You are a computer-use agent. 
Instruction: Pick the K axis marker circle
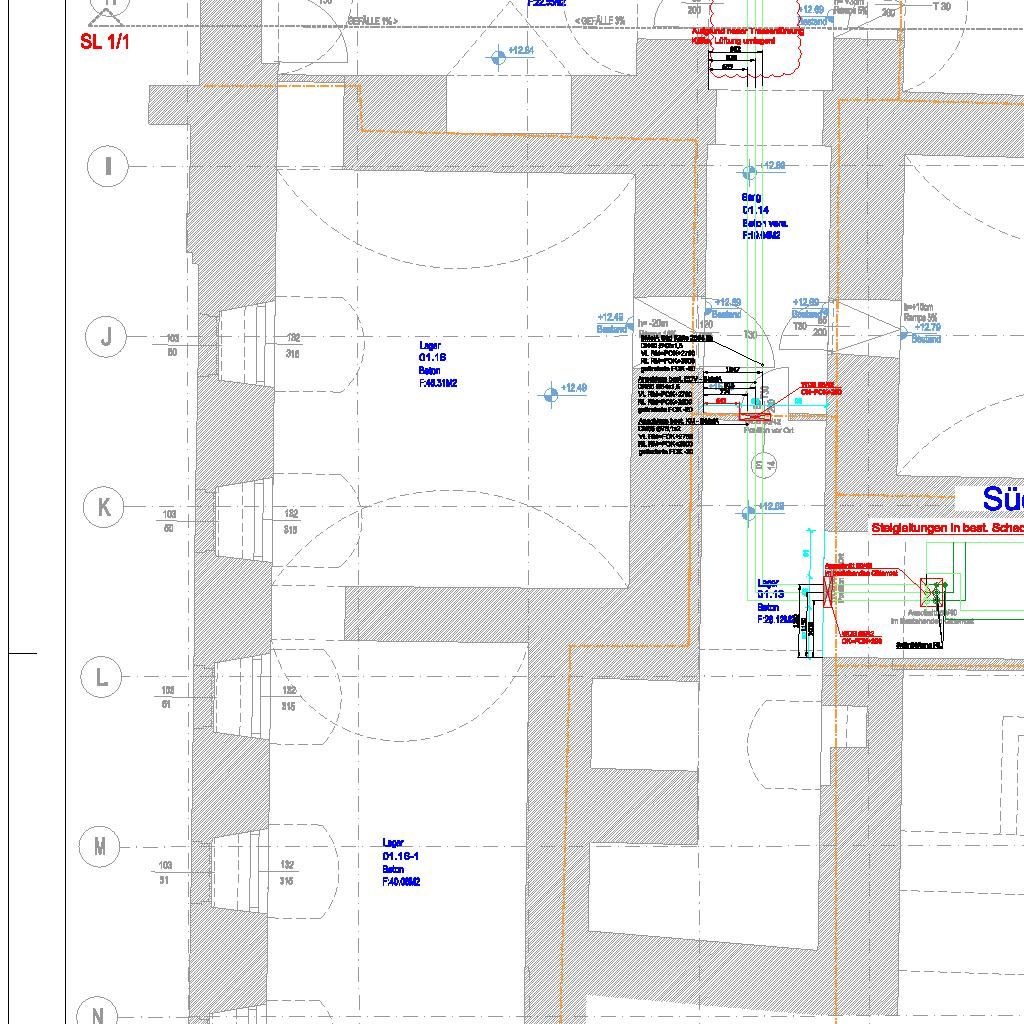(x=104, y=508)
